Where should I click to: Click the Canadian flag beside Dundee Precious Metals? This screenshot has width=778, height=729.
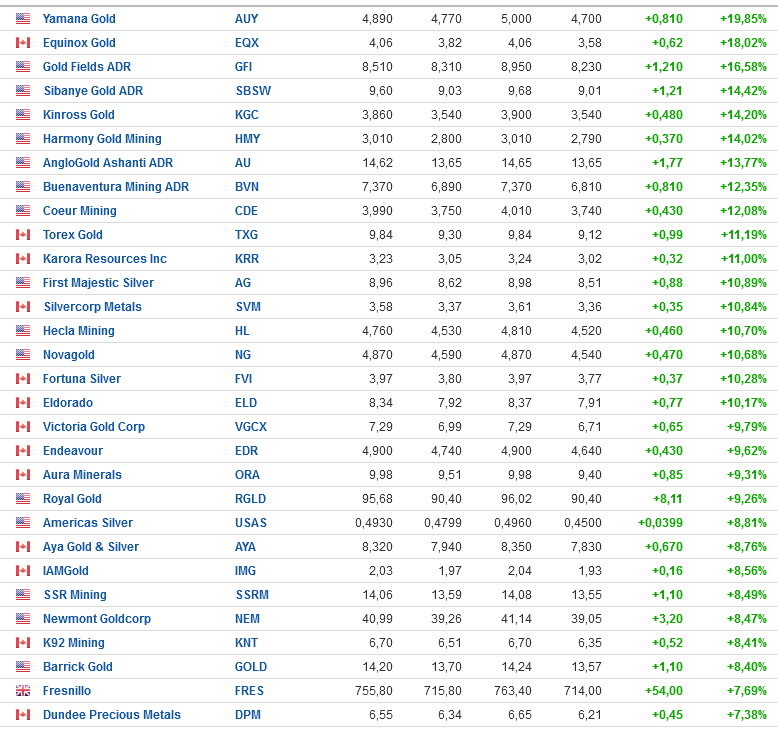point(23,714)
